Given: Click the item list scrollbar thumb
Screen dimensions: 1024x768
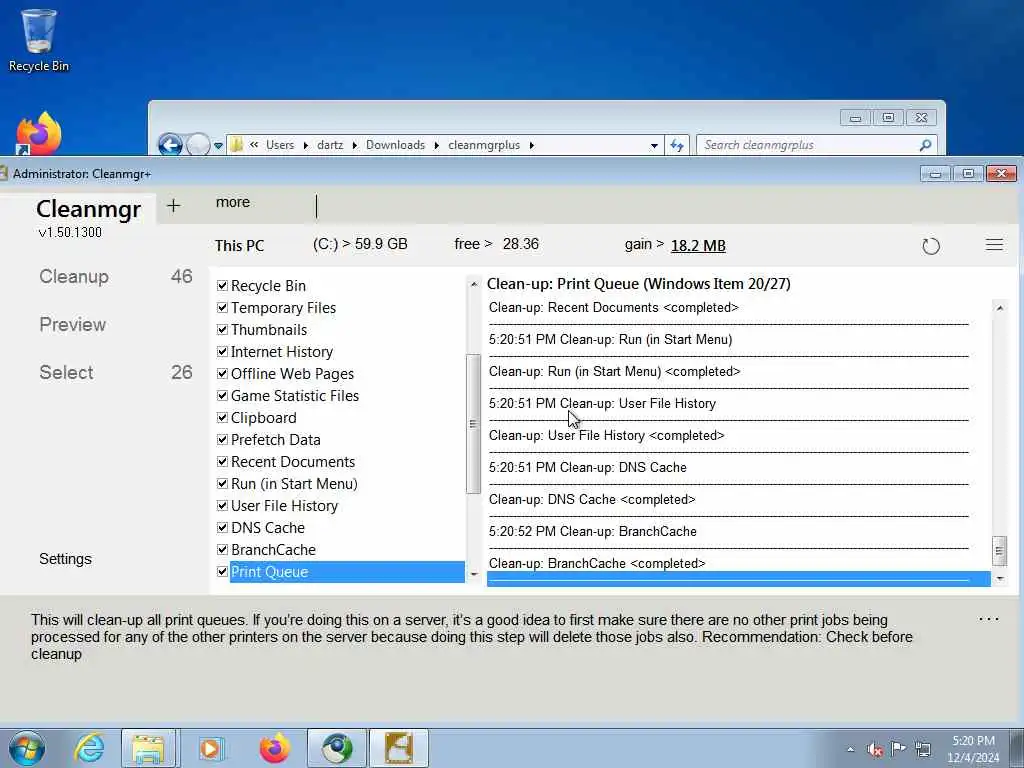Looking at the screenshot, I should tap(473, 424).
